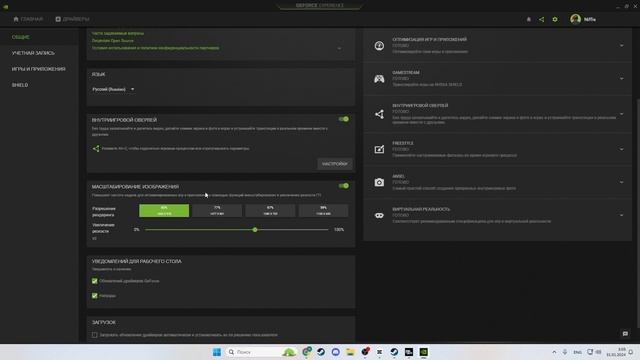The height and width of the screenshot is (360, 640).
Task: Open the Open Source licenses link
Action: point(113,41)
